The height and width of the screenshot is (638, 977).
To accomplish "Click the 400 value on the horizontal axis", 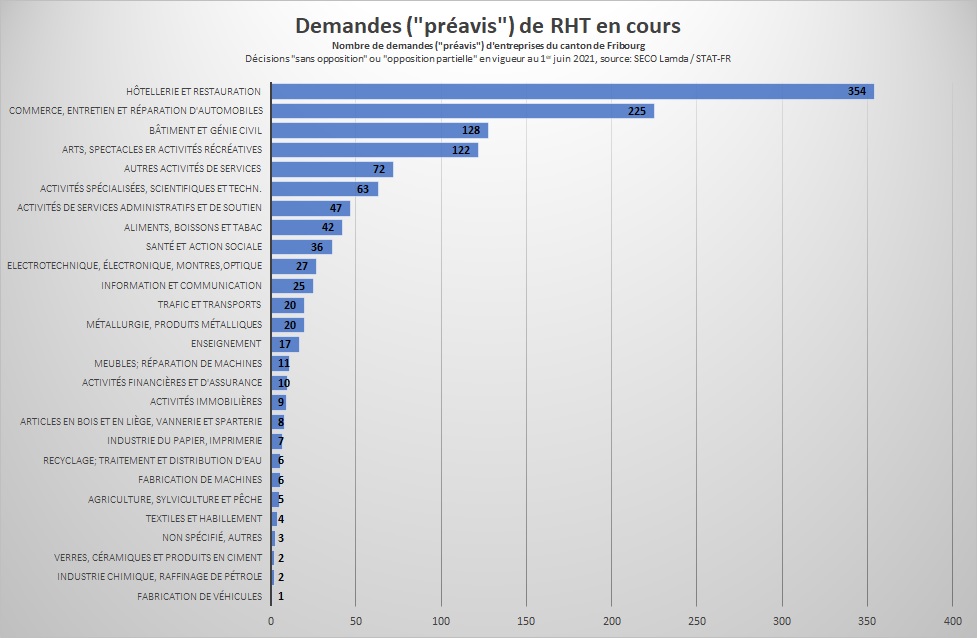I will [x=952, y=621].
